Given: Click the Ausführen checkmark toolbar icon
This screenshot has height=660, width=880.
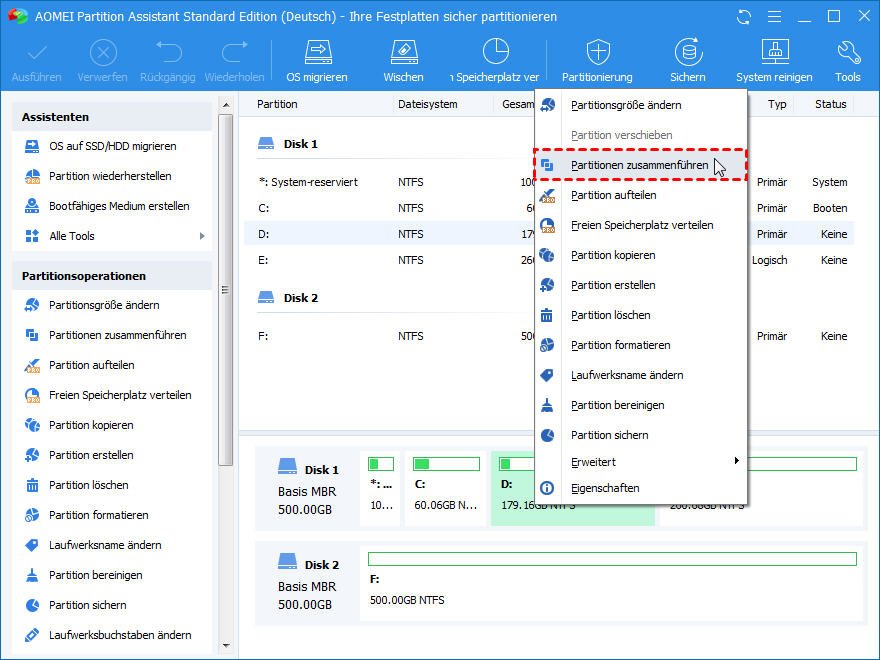Looking at the screenshot, I should (x=36, y=54).
